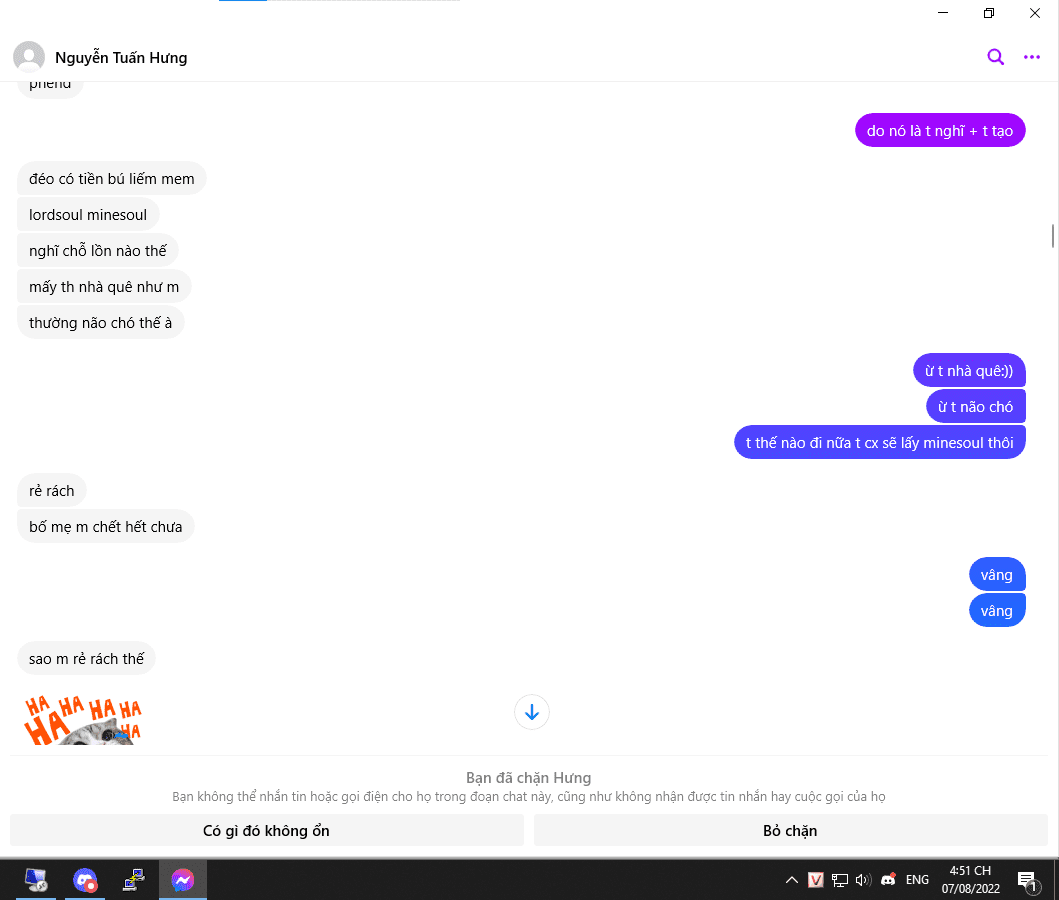Select message "lordsoul minesoul"

(88, 215)
